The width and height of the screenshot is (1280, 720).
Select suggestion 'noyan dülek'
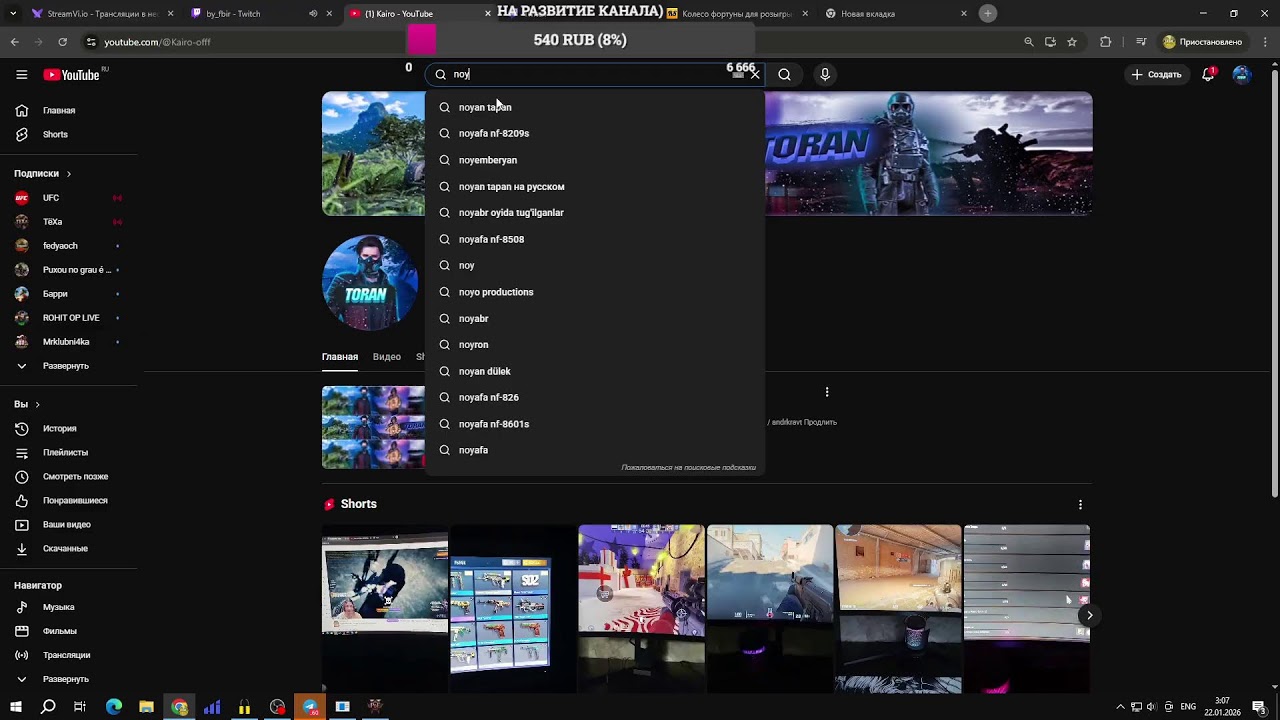[595, 371]
